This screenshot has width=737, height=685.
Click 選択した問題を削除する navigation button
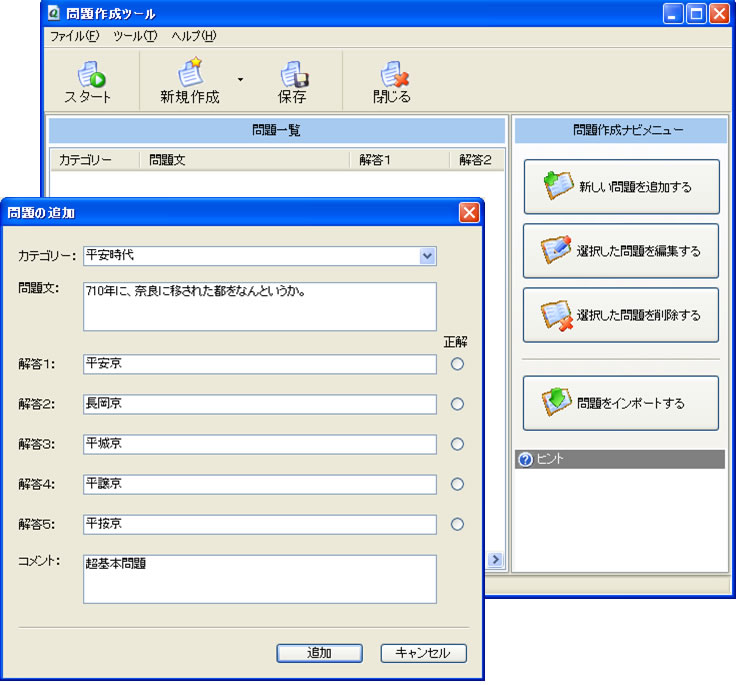(620, 315)
